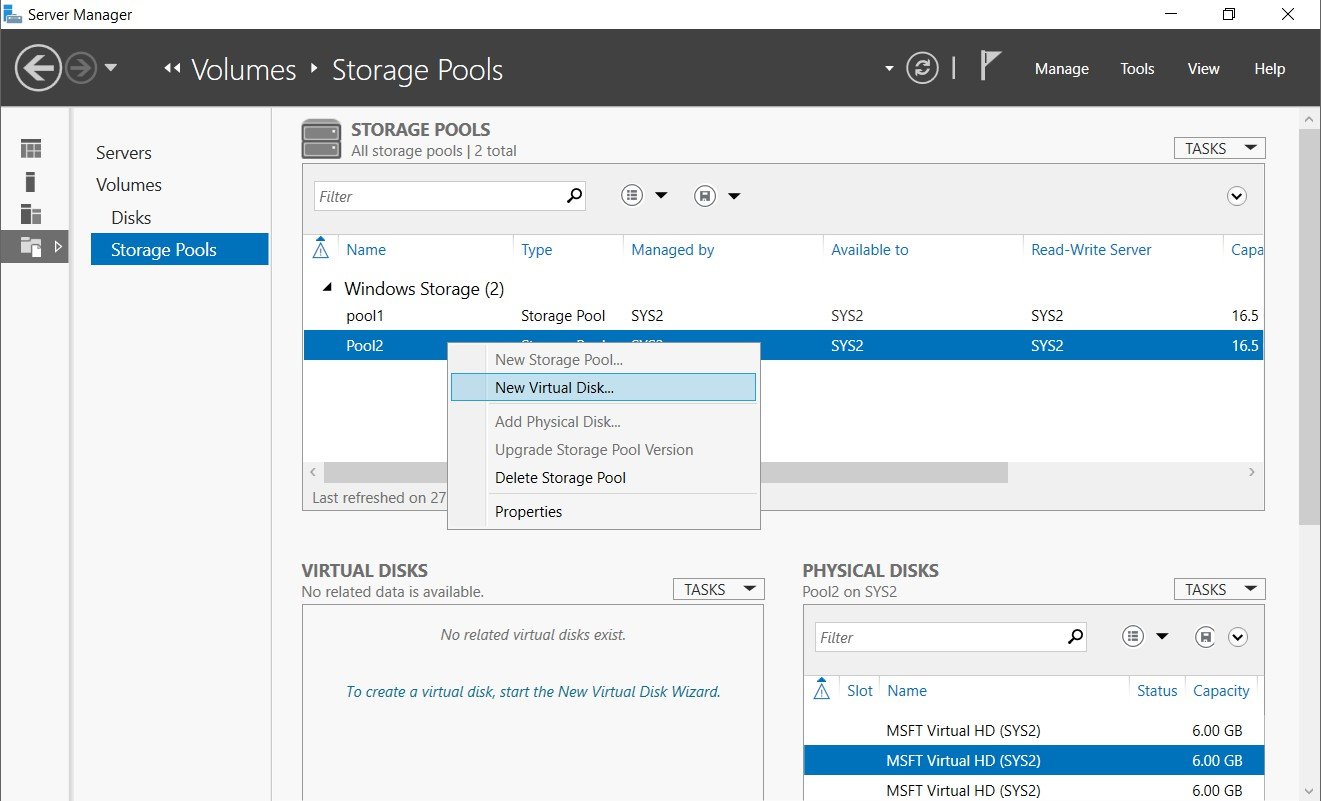Open the Storage Pools TASKS dropdown
This screenshot has height=801, width=1321.
[x=1219, y=148]
